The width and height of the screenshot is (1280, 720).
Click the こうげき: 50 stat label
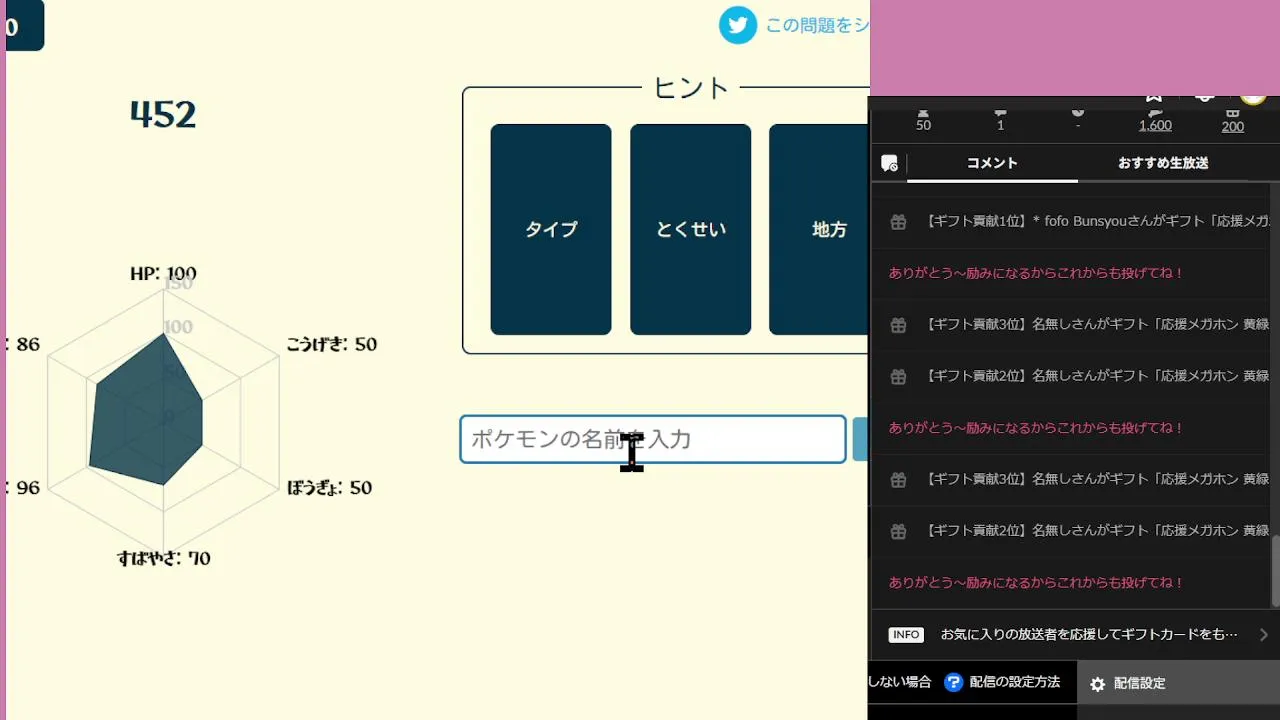point(331,344)
